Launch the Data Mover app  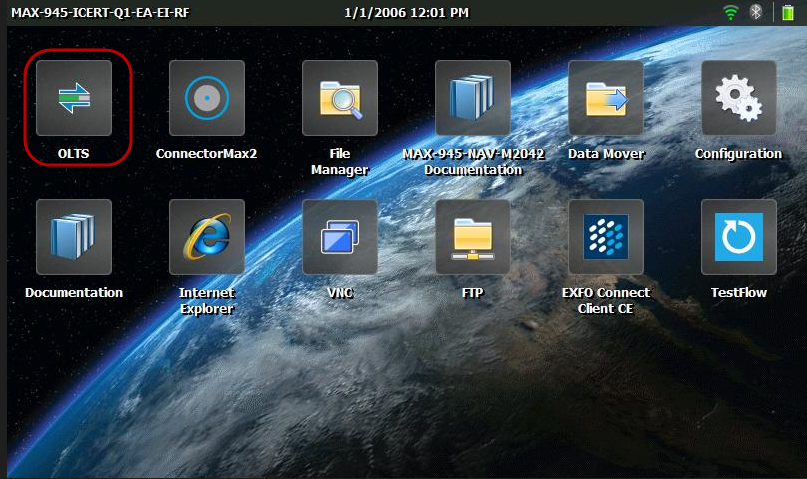pyautogui.click(x=606, y=98)
